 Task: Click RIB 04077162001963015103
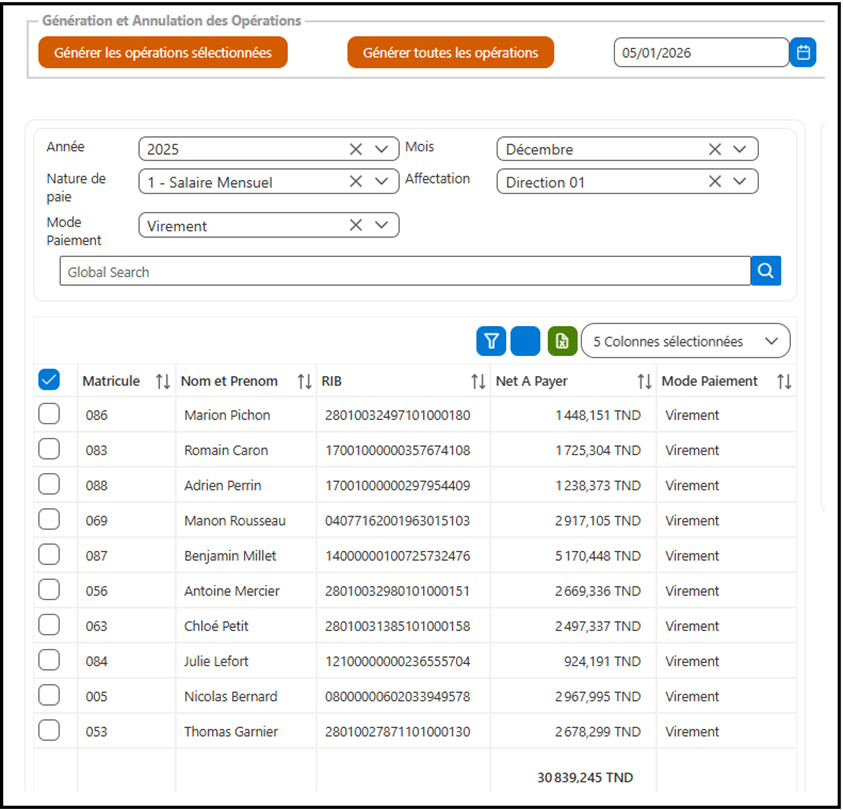click(397, 520)
